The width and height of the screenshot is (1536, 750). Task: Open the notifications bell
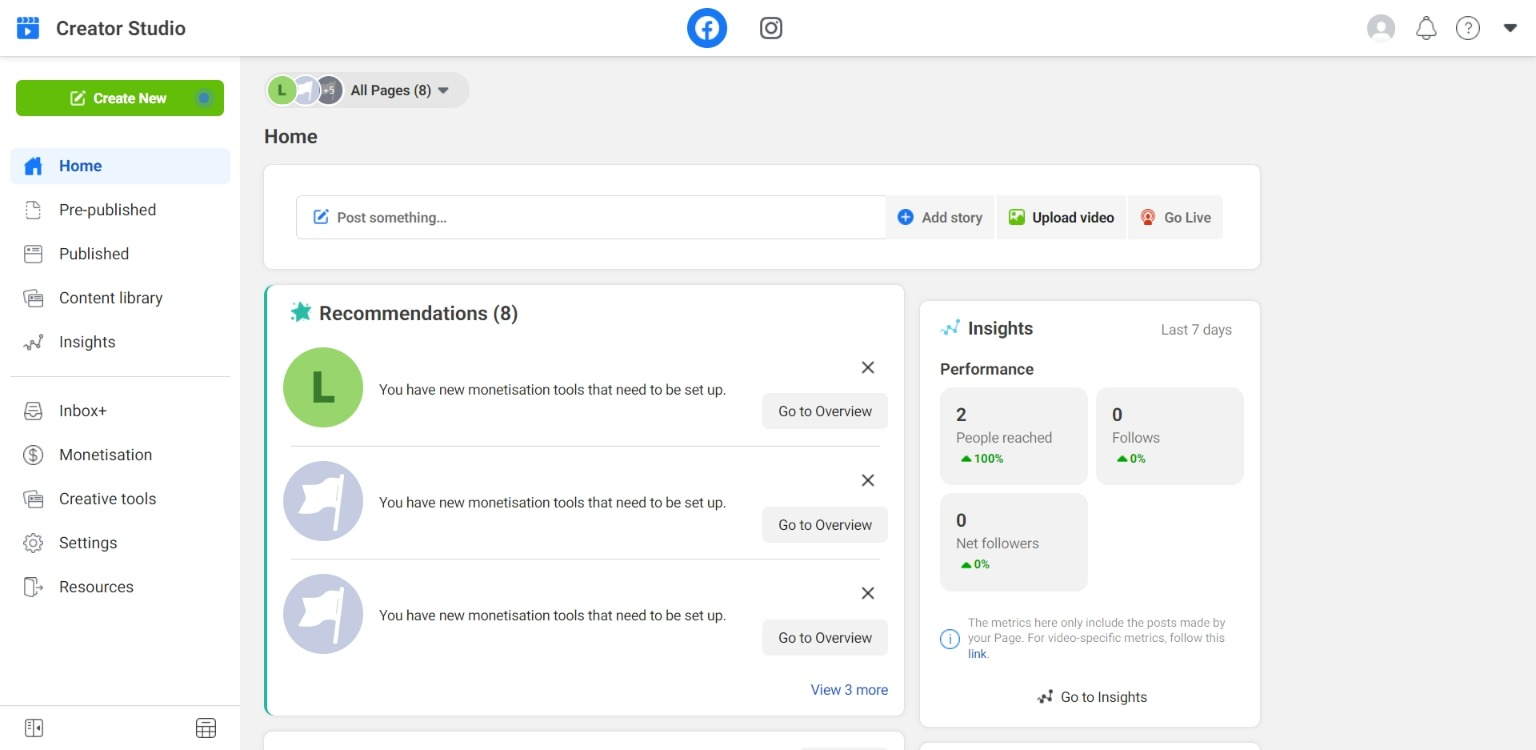(x=1427, y=28)
